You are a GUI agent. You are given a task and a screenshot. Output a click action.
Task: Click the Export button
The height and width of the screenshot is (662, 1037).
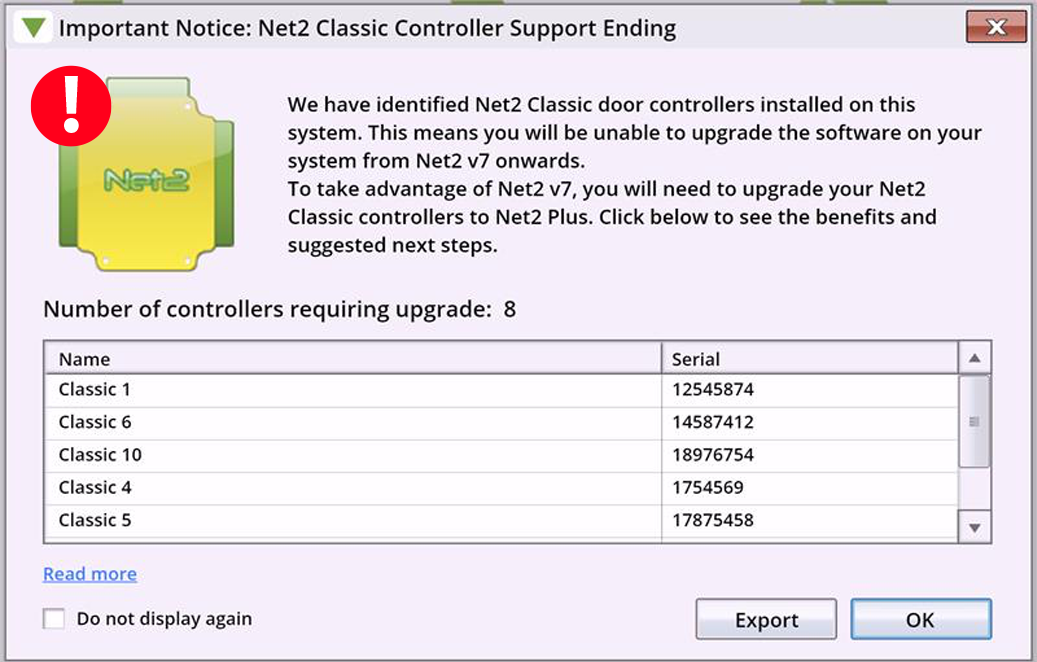point(766,620)
